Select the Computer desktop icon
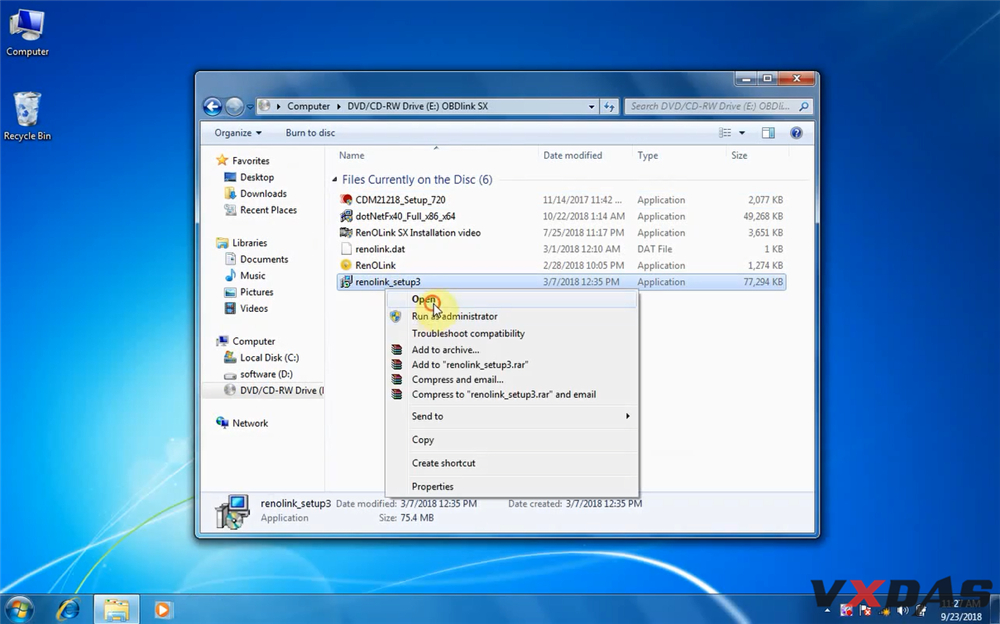Image resolution: width=1000 pixels, height=624 pixels. [x=27, y=34]
